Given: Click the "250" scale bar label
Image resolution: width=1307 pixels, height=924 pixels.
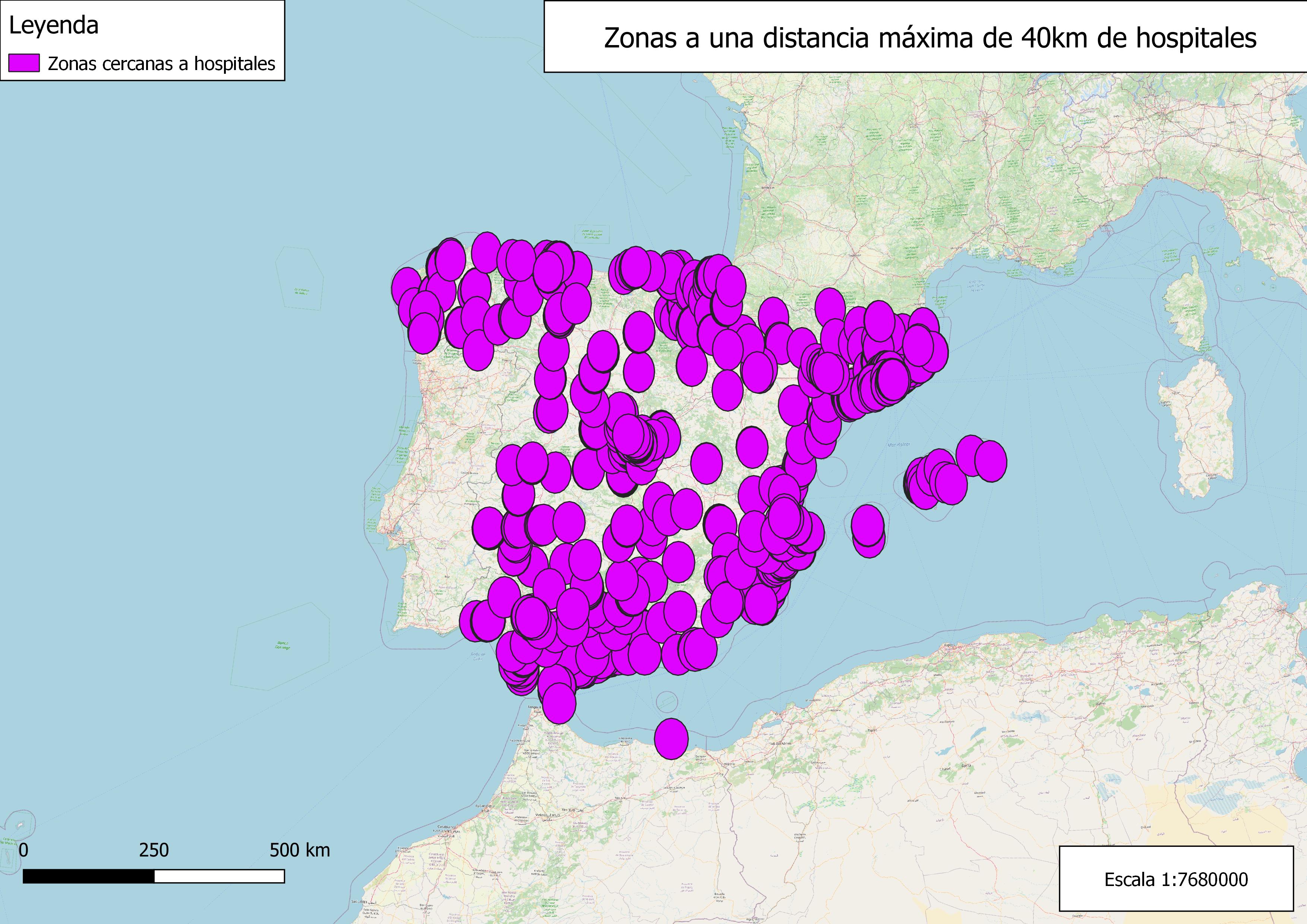Looking at the screenshot, I should click(x=154, y=850).
